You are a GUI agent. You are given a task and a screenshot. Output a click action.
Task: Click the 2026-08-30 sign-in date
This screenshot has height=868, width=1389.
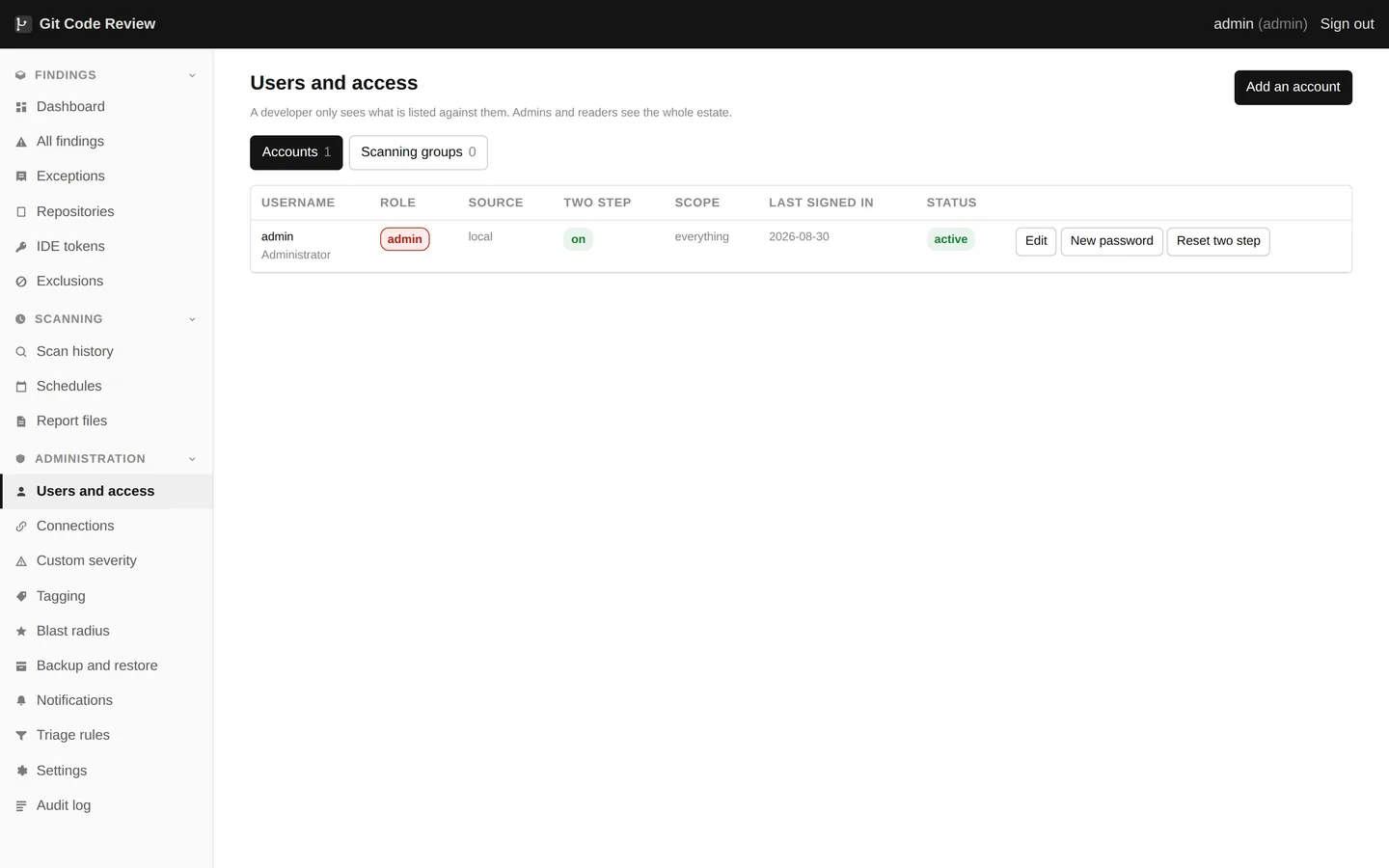point(799,236)
